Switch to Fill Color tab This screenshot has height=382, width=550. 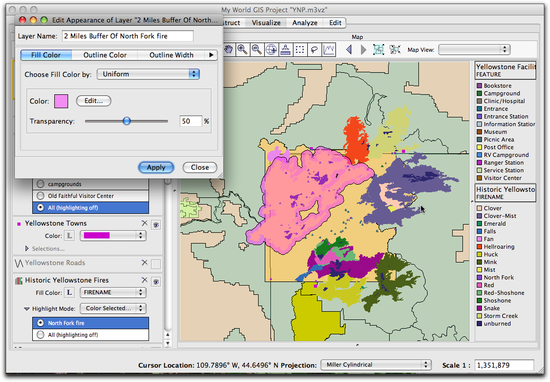click(x=46, y=55)
